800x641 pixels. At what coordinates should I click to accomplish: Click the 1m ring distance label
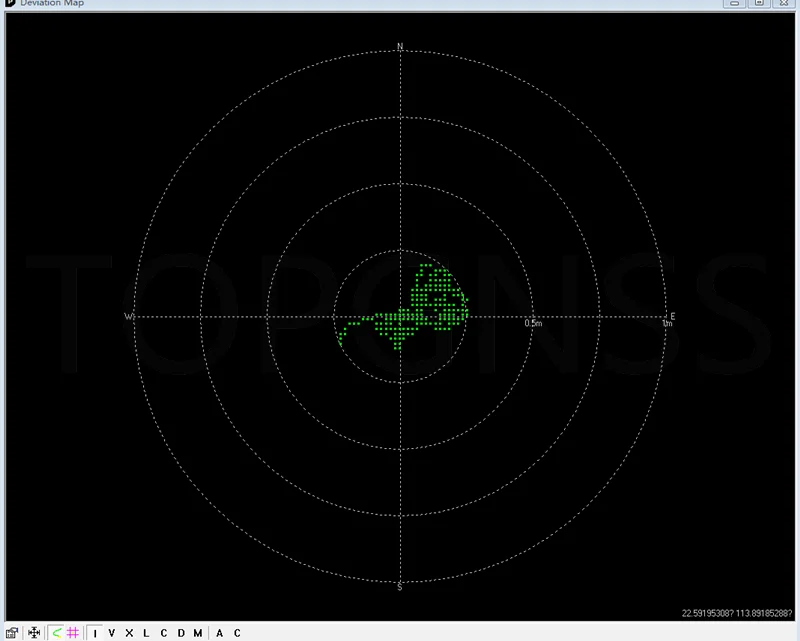(667, 323)
